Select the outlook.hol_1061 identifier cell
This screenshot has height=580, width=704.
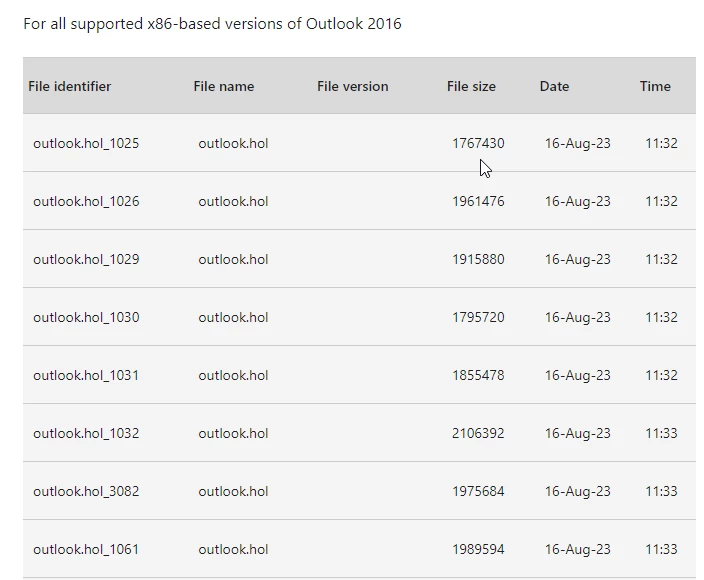tap(86, 549)
